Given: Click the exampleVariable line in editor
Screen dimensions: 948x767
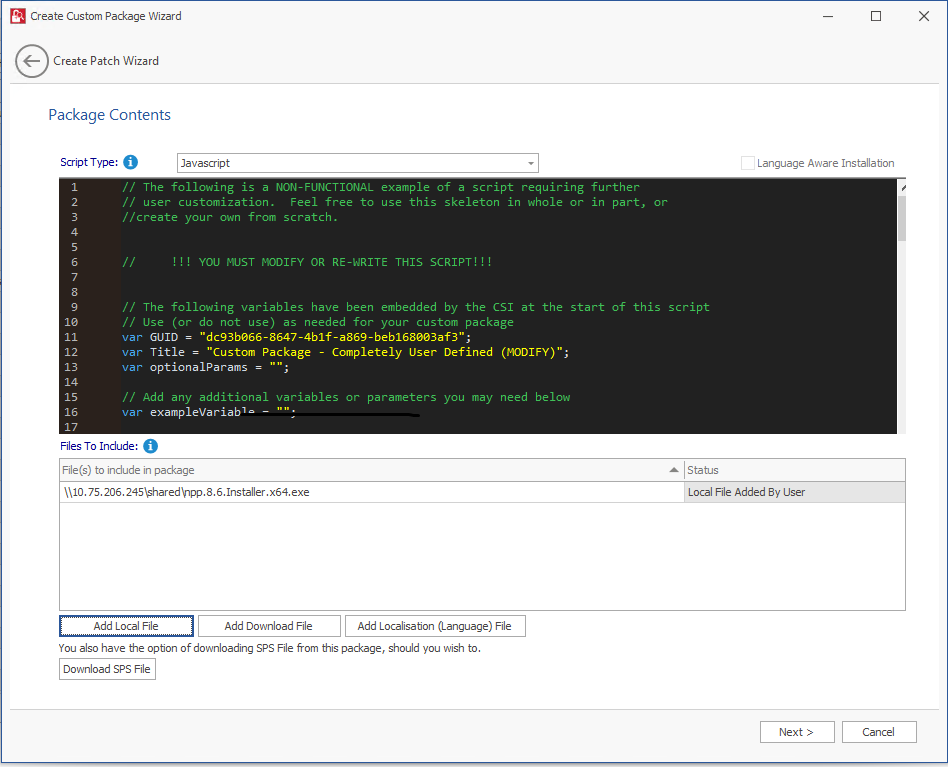Looking at the screenshot, I should click(209, 412).
